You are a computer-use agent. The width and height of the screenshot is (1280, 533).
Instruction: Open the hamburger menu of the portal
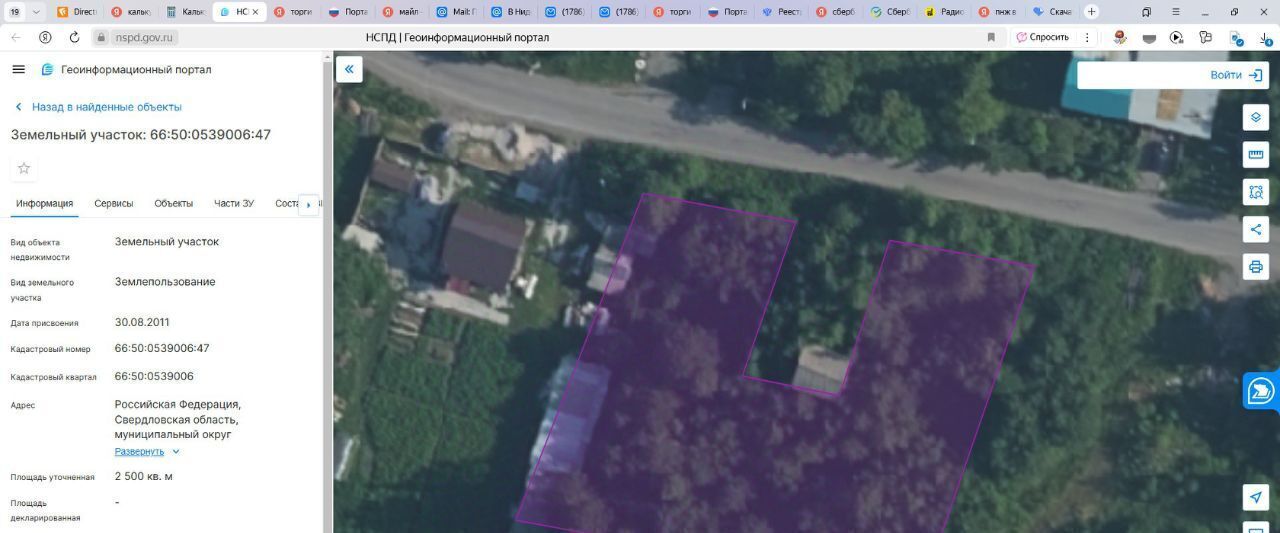(x=18, y=69)
